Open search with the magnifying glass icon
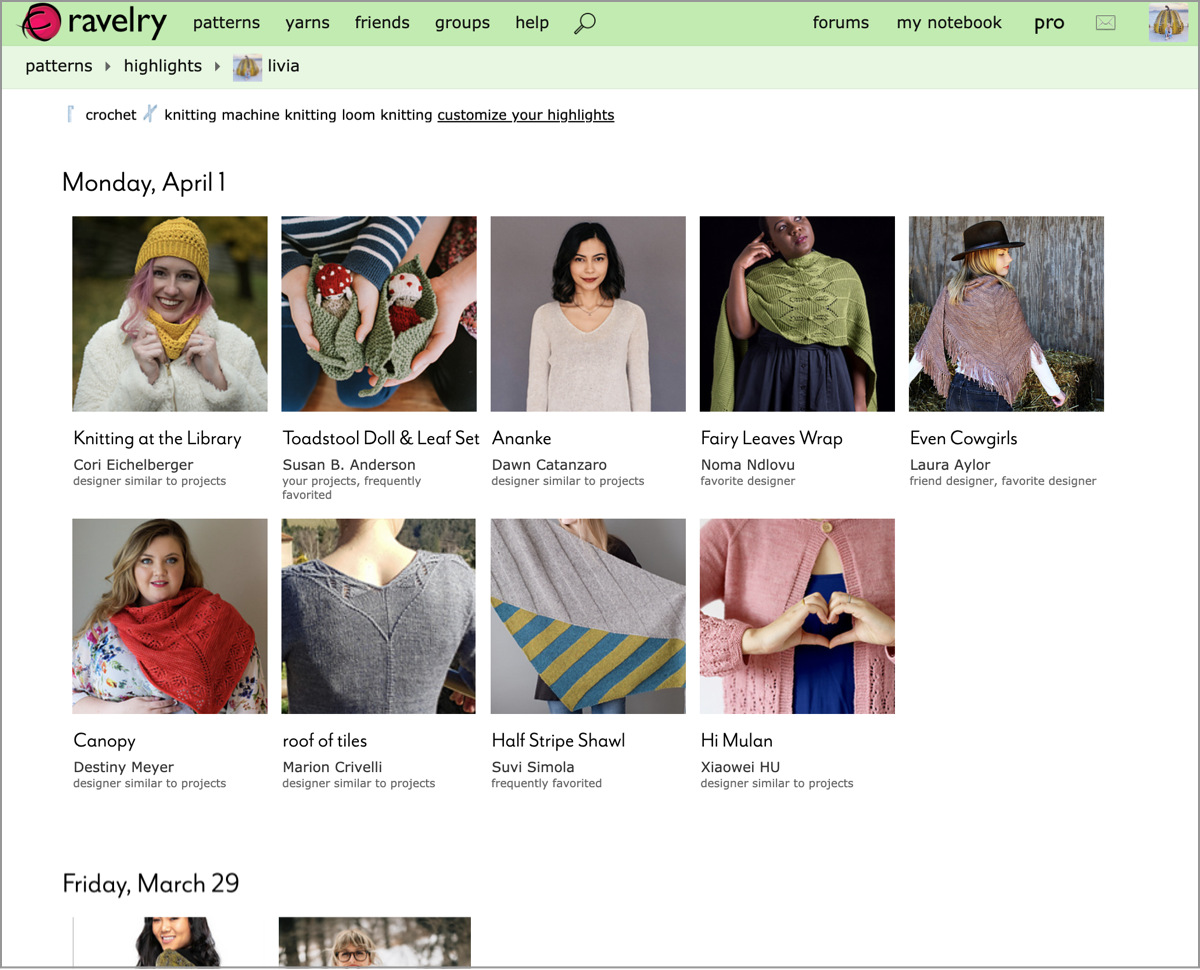Viewport: 1200px width, 970px height. point(585,23)
